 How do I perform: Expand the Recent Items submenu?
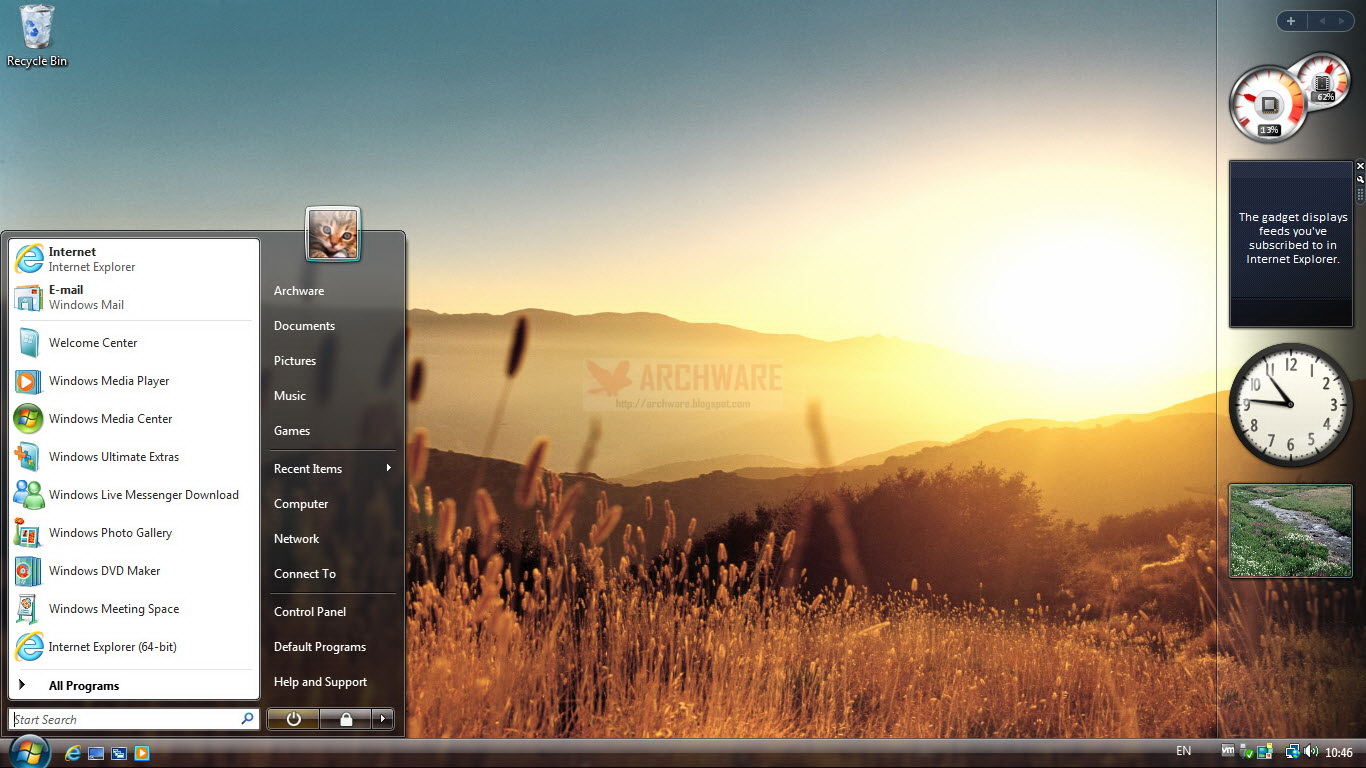(332, 469)
